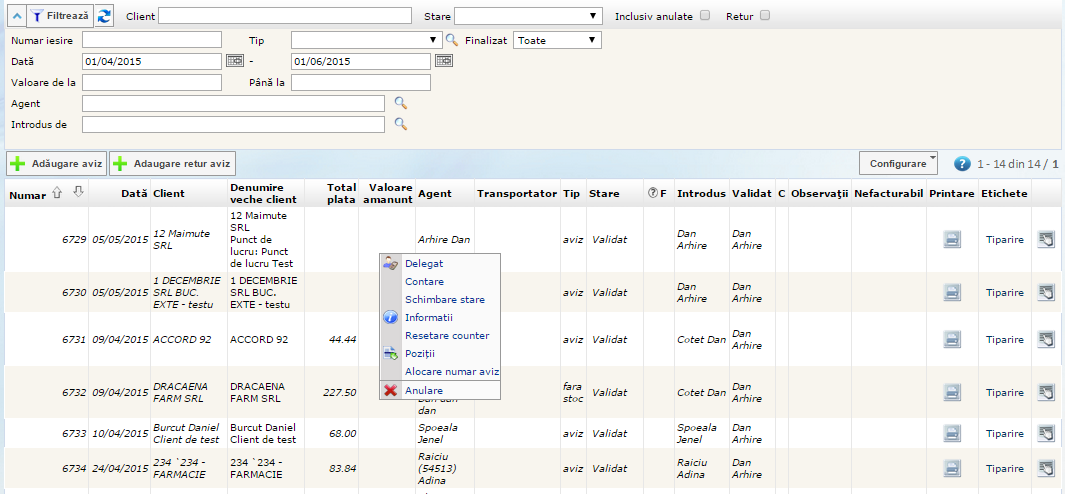1065x494 pixels.
Task: Sort Numar column ascending with up arrow
Action: coord(57,193)
